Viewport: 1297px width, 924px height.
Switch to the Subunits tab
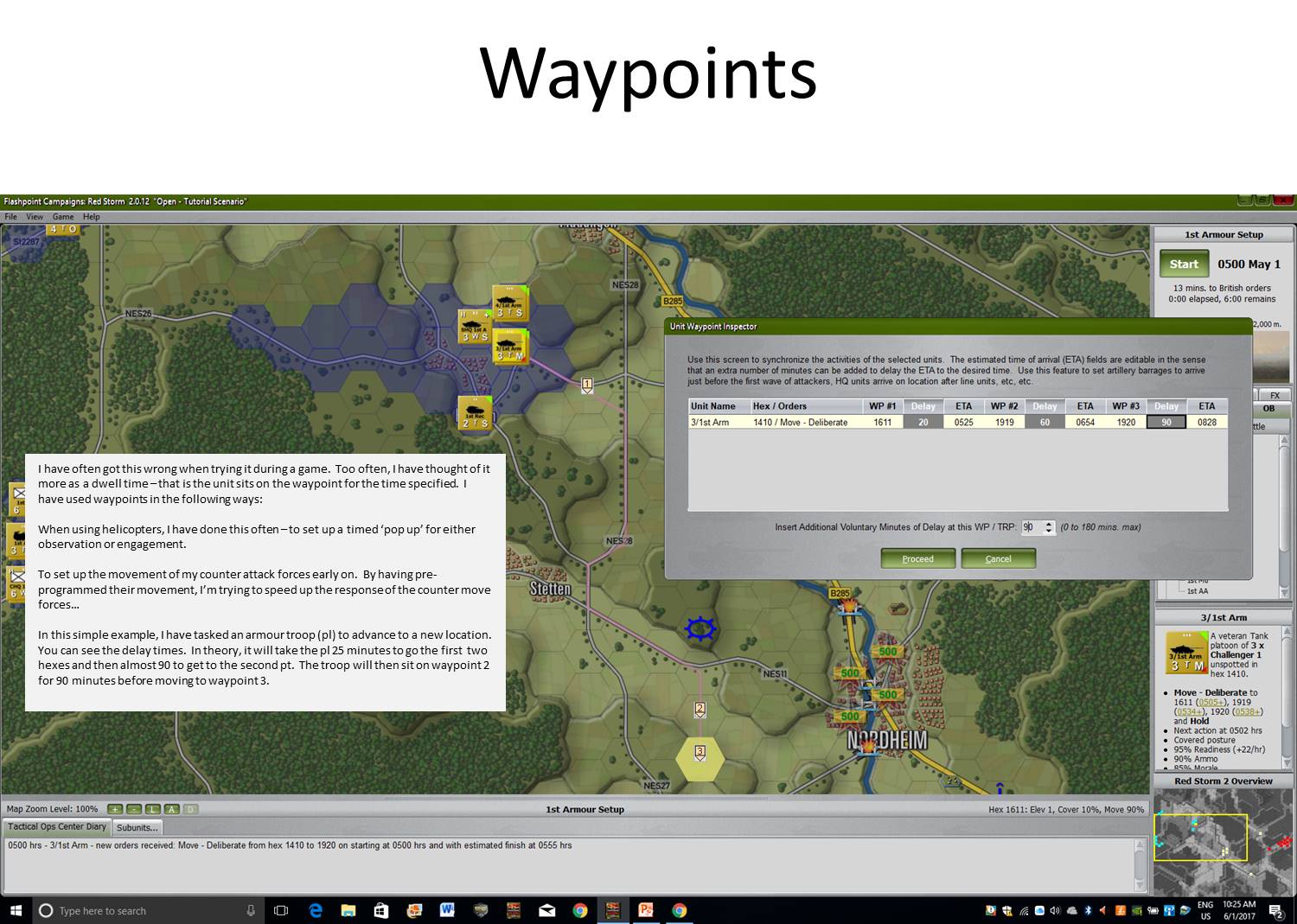[137, 827]
